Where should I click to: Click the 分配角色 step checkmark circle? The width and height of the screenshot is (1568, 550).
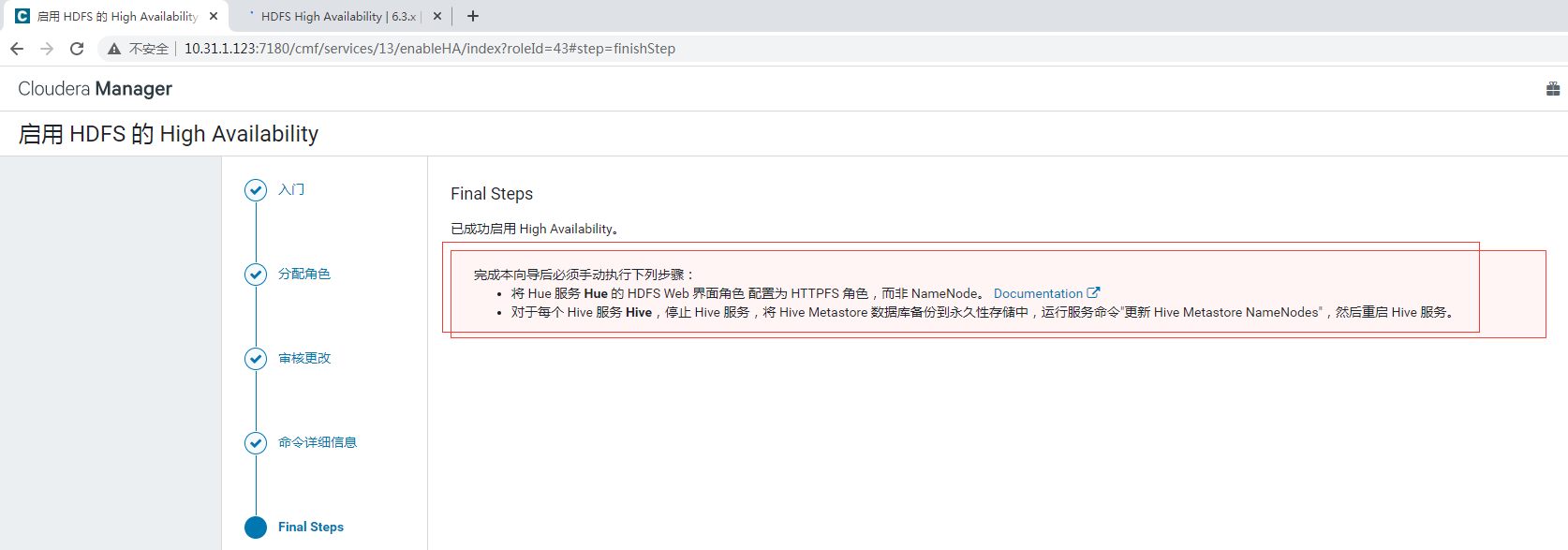tap(256, 275)
